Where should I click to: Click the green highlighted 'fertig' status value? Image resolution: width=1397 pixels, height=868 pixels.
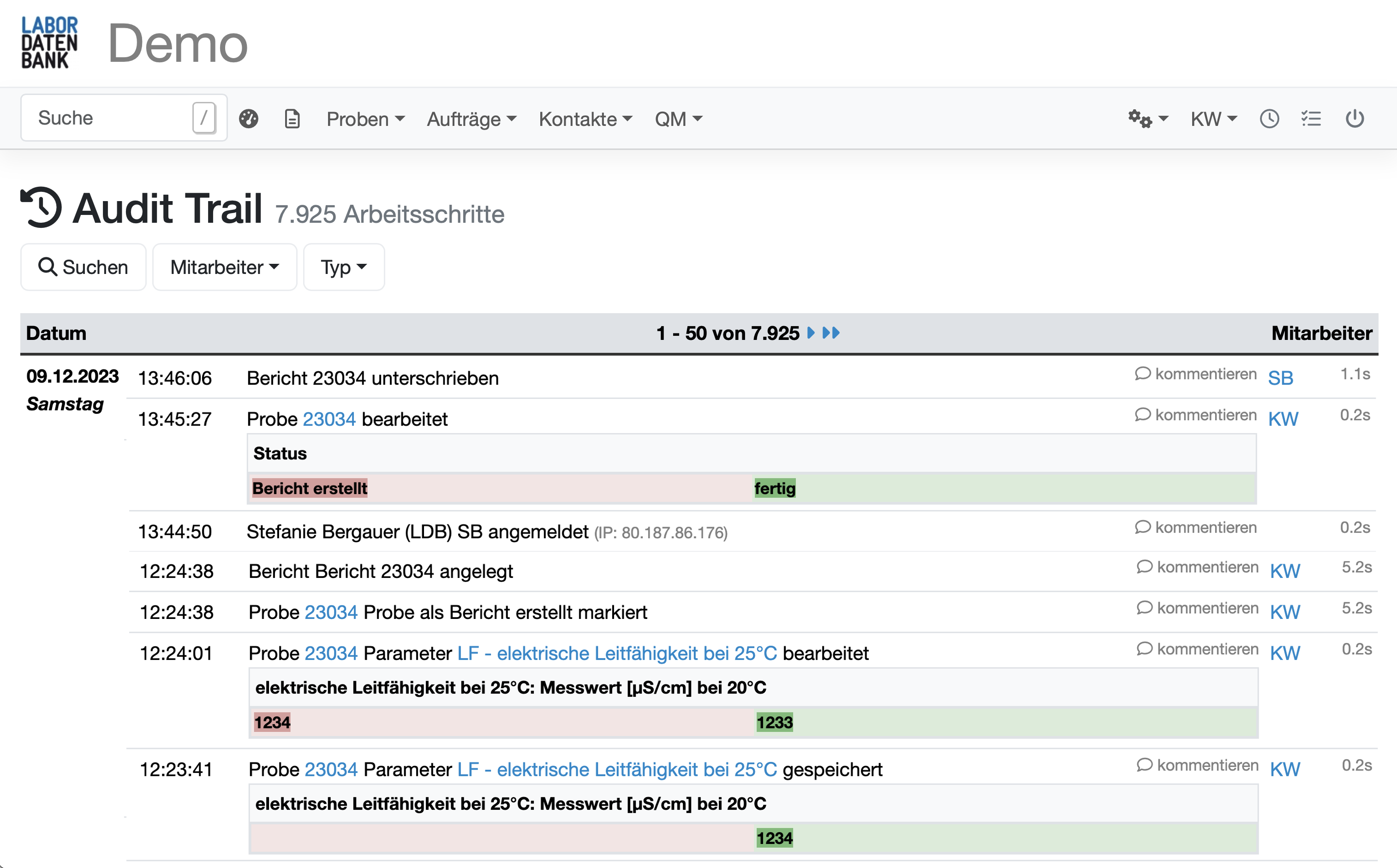[775, 488]
